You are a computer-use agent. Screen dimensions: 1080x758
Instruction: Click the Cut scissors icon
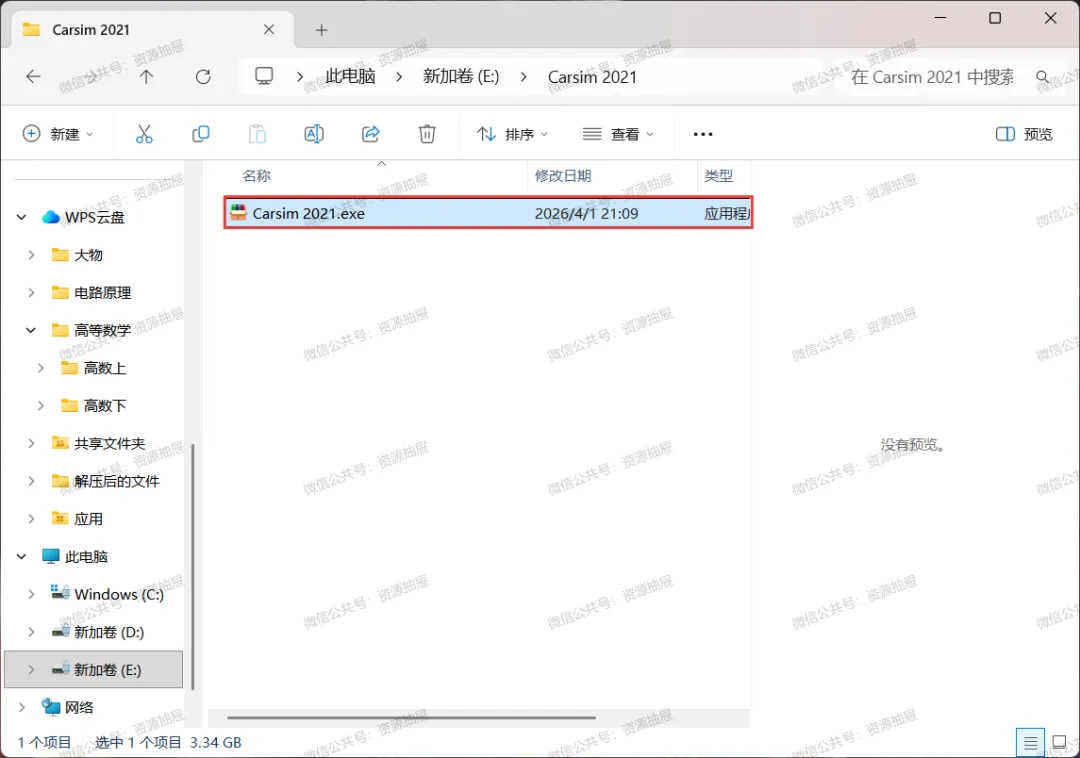pyautogui.click(x=144, y=134)
